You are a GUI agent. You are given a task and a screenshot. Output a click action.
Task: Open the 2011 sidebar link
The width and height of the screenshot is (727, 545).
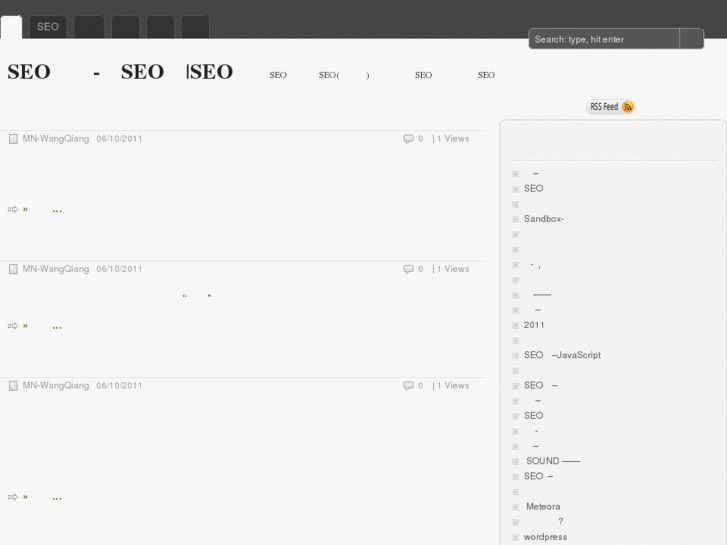tap(534, 325)
